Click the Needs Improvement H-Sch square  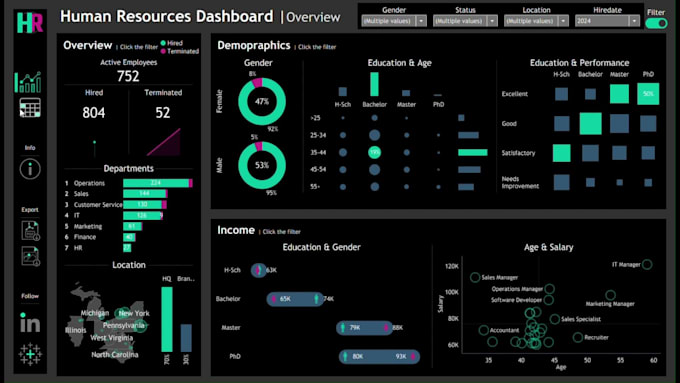click(x=562, y=182)
